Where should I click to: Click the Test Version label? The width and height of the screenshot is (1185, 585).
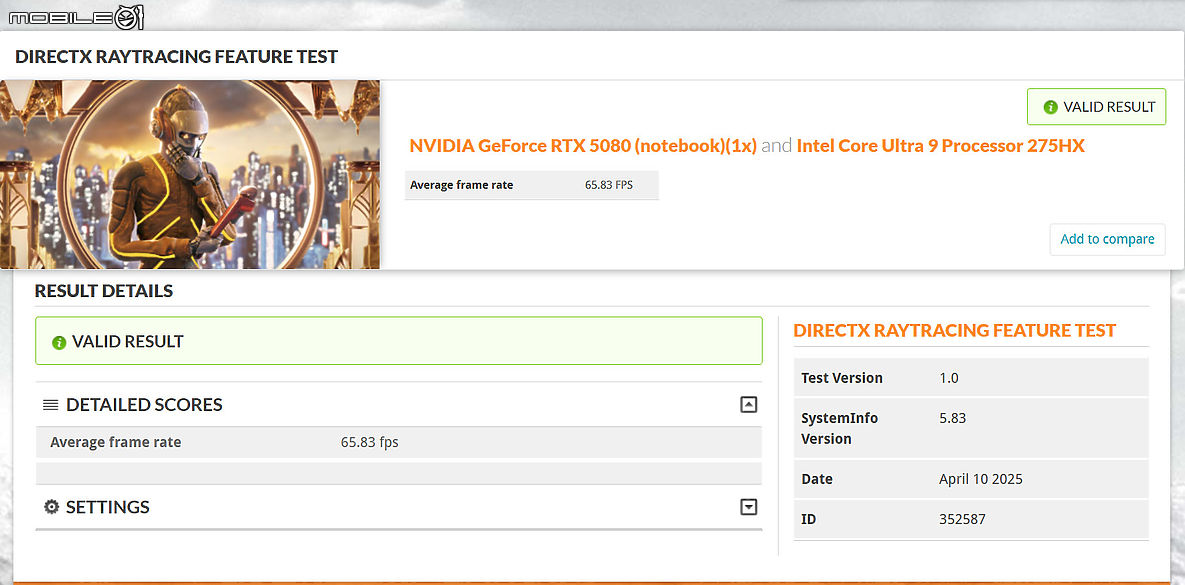click(x=842, y=378)
